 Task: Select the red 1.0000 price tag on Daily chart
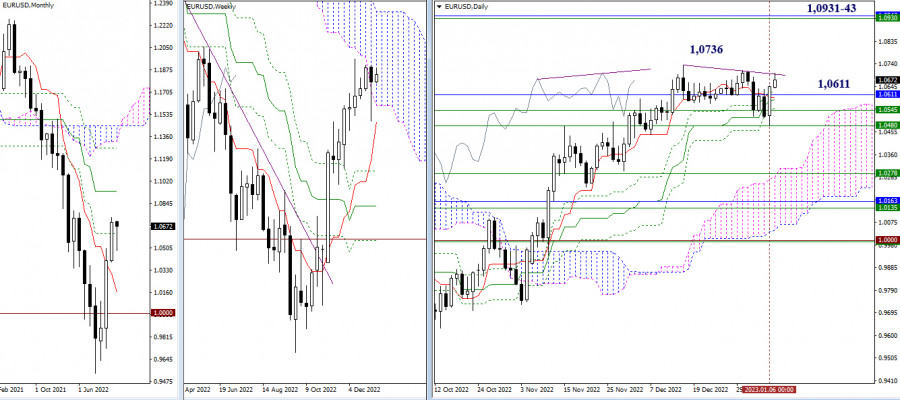[886, 241]
